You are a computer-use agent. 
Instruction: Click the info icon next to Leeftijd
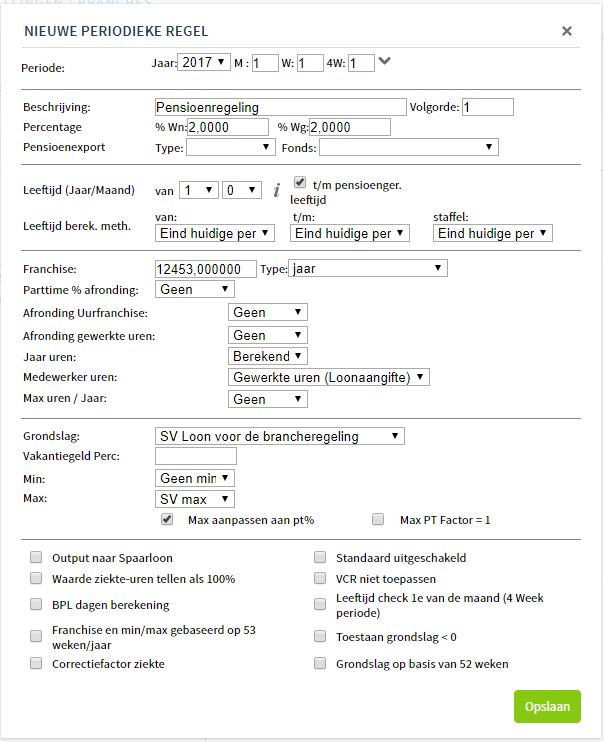tap(276, 190)
